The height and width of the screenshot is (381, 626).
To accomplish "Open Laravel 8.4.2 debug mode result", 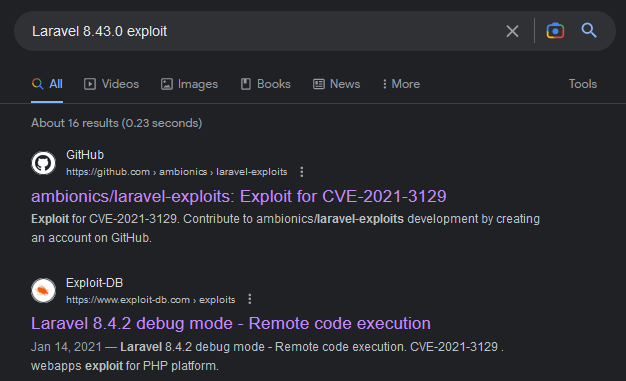I will (x=231, y=323).
